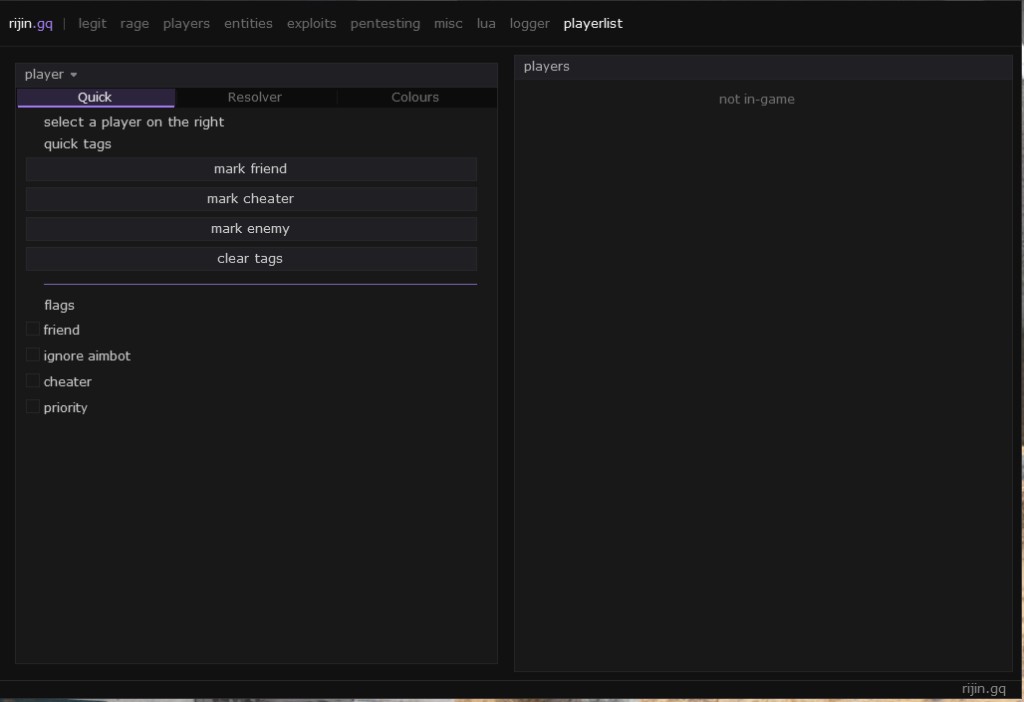Open the legit menu tab

tap(92, 24)
